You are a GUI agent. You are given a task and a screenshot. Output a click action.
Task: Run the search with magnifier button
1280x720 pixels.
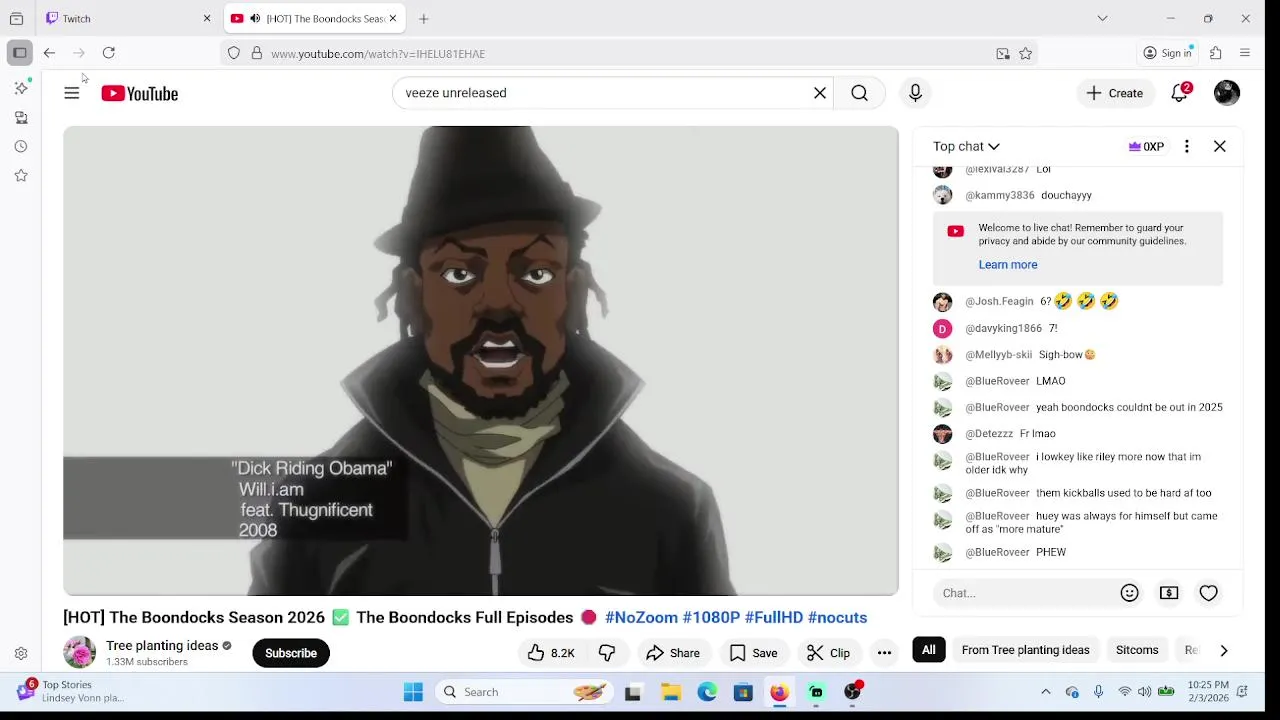859,93
